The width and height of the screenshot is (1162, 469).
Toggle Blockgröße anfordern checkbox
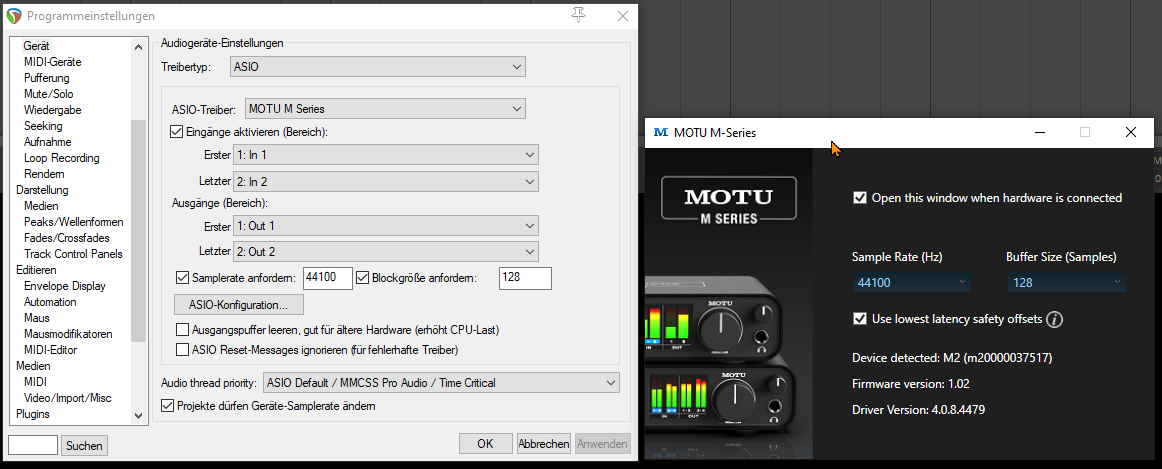click(362, 278)
